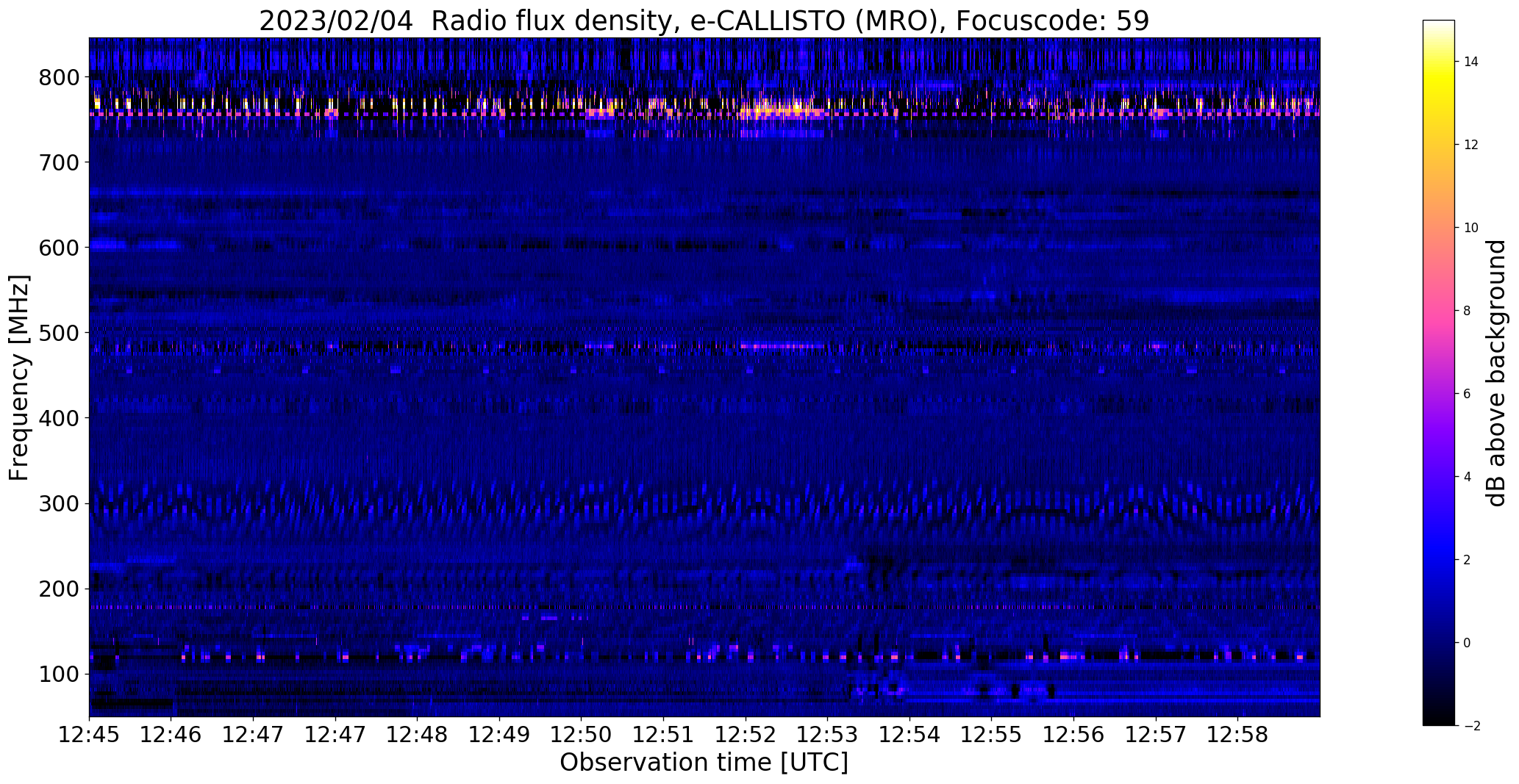The image size is (1519, 784).
Task: Click the 12:48 time tick label
Action: [x=418, y=735]
